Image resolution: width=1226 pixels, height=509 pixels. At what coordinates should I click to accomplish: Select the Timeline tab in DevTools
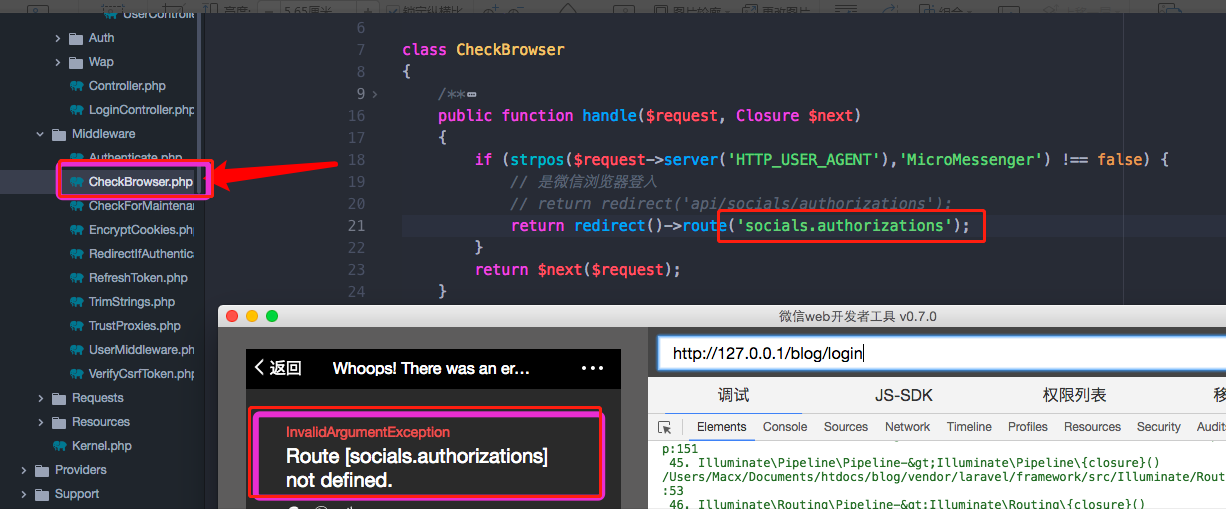coord(969,427)
